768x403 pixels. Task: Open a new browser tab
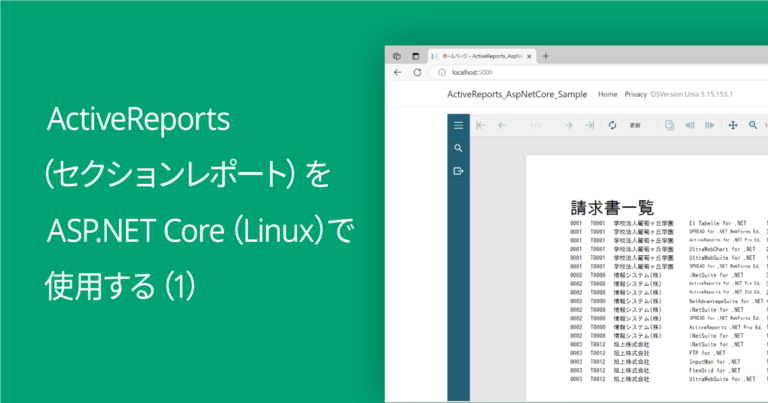(546, 56)
